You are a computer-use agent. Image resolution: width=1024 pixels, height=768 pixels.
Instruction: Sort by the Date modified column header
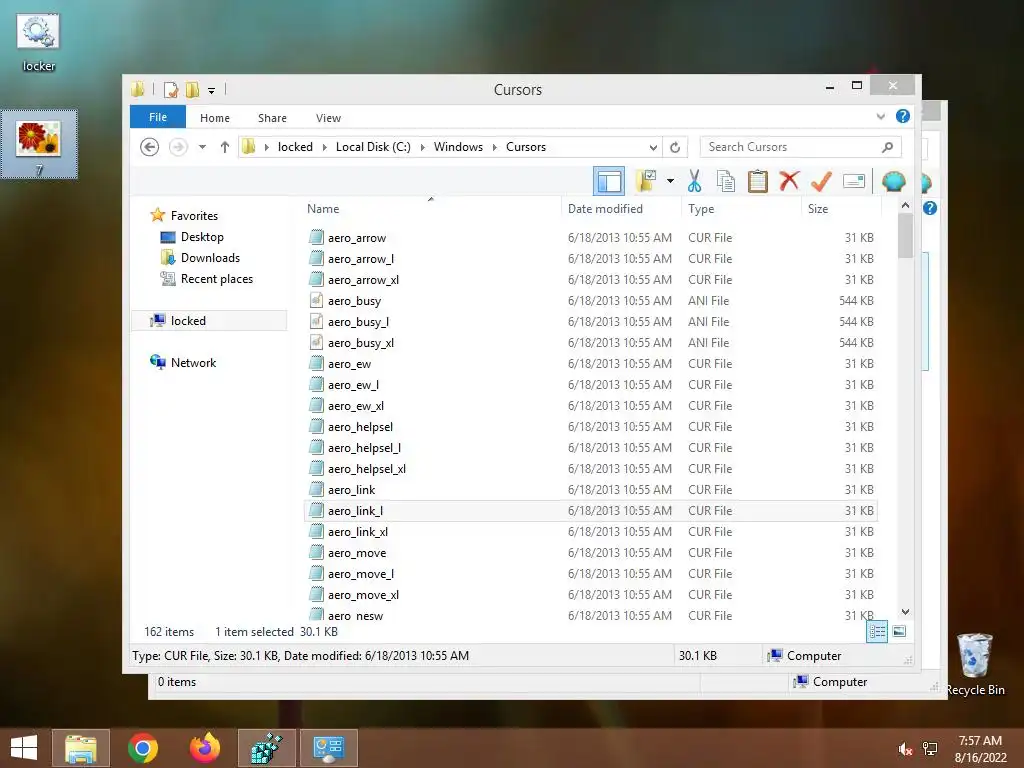[620, 209]
